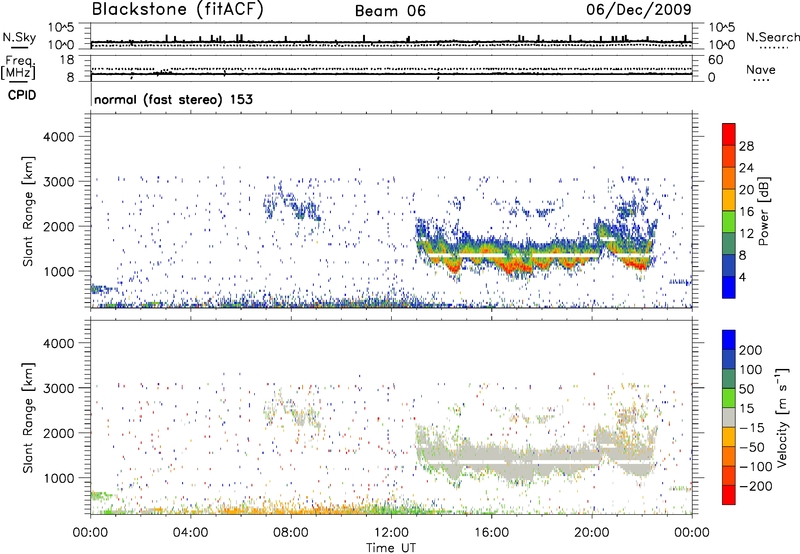Click the date '06/Dec/2009'

coord(639,9)
